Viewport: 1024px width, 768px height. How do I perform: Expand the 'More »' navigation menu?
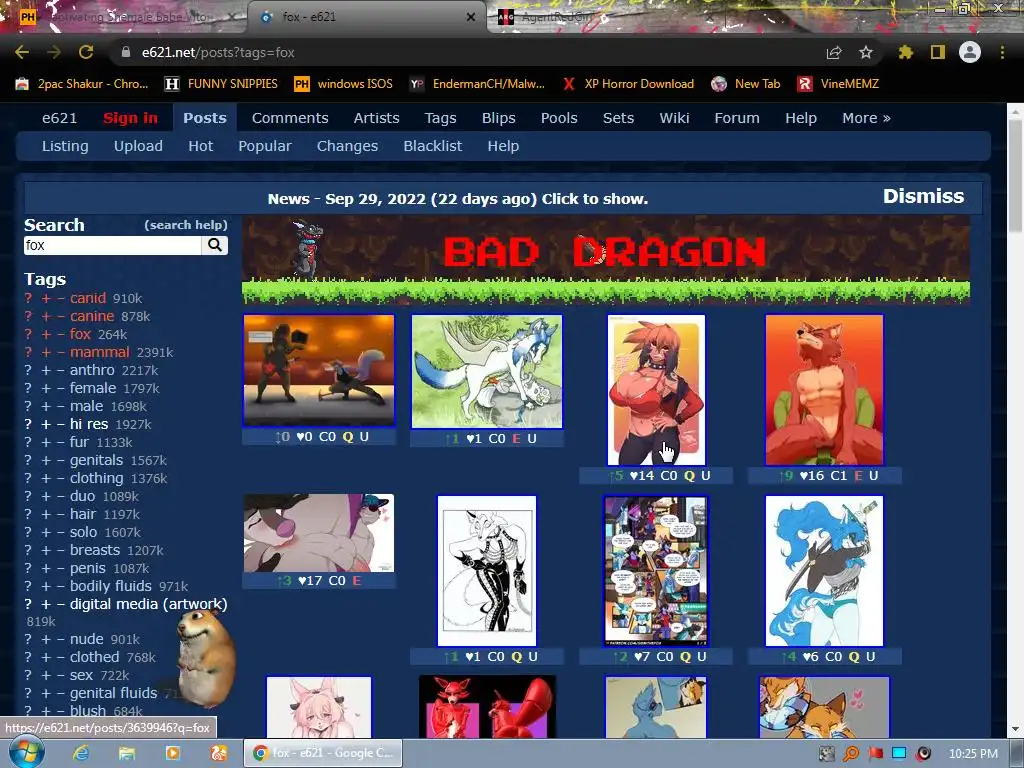(x=866, y=118)
